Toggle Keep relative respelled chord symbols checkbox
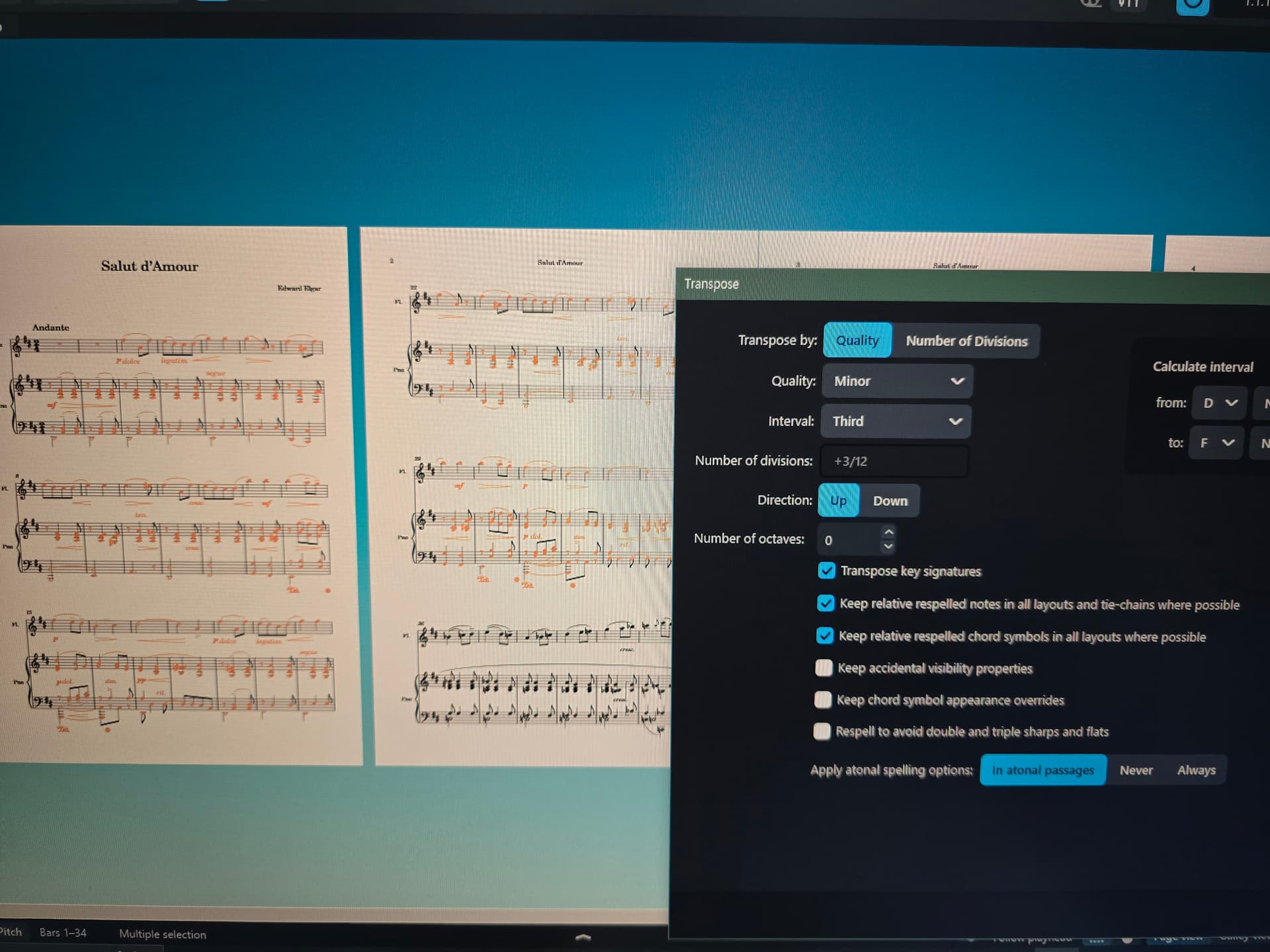 (824, 635)
